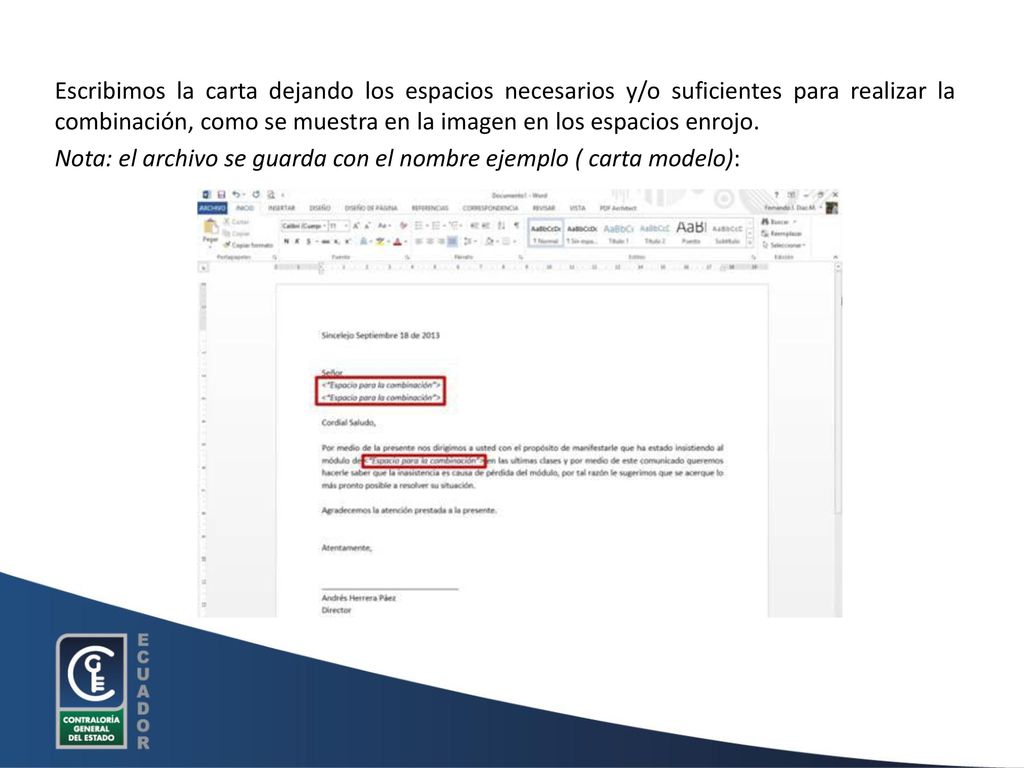The image size is (1024, 768).
Task: Switch to the INSERTAR tab
Action: (281, 208)
